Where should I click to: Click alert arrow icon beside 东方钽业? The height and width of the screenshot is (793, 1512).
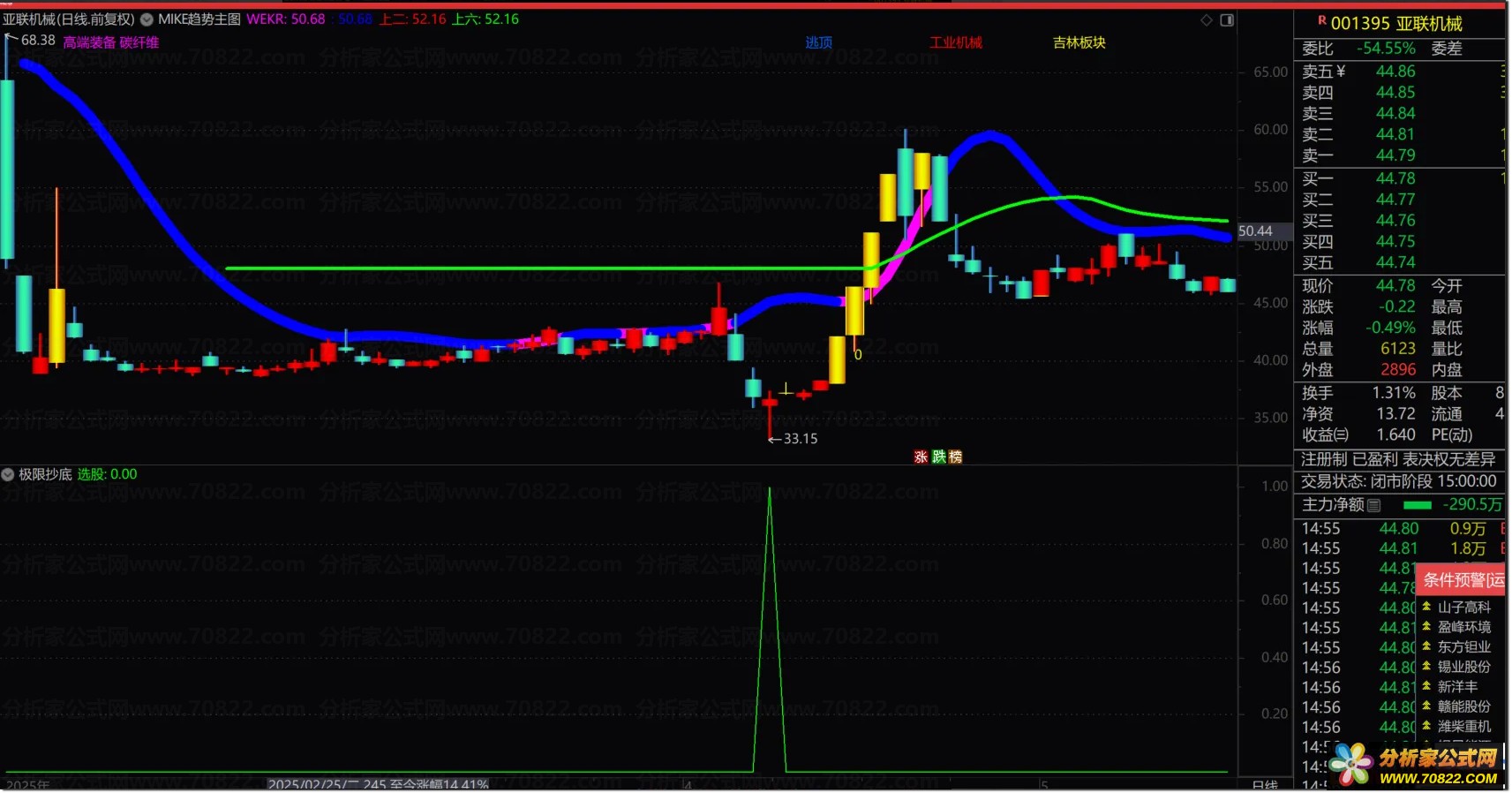[1426, 646]
